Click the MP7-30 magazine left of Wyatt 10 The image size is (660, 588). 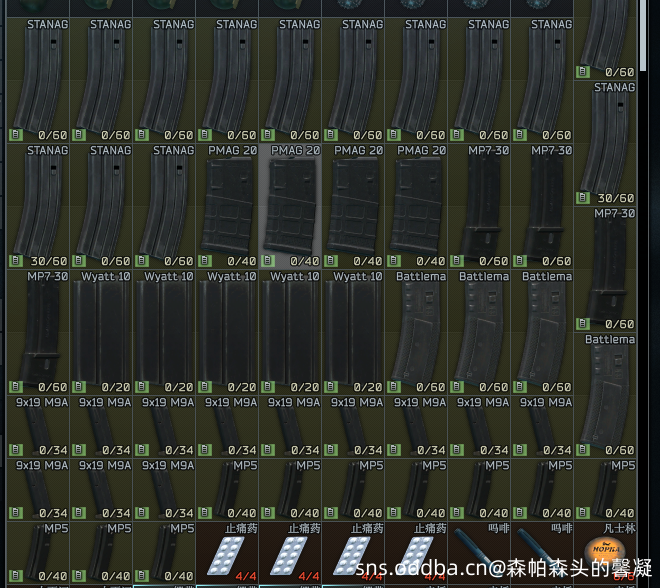(x=39, y=330)
